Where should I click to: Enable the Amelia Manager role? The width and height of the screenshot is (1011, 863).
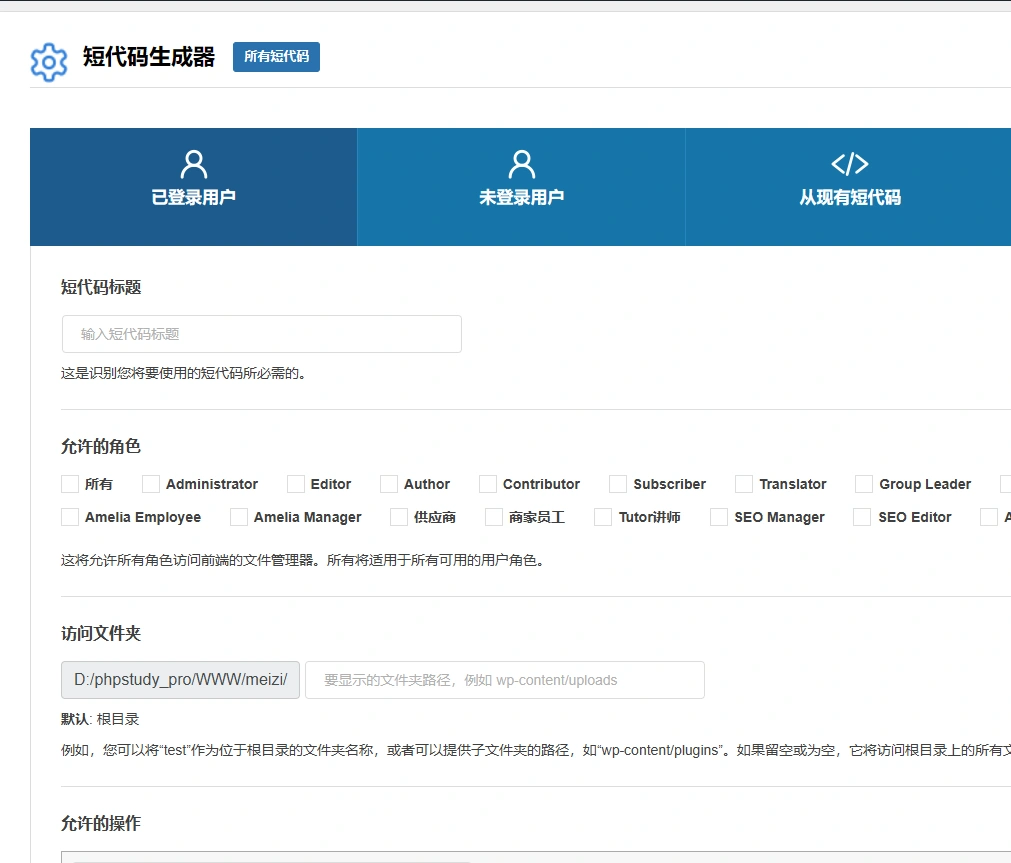point(238,517)
